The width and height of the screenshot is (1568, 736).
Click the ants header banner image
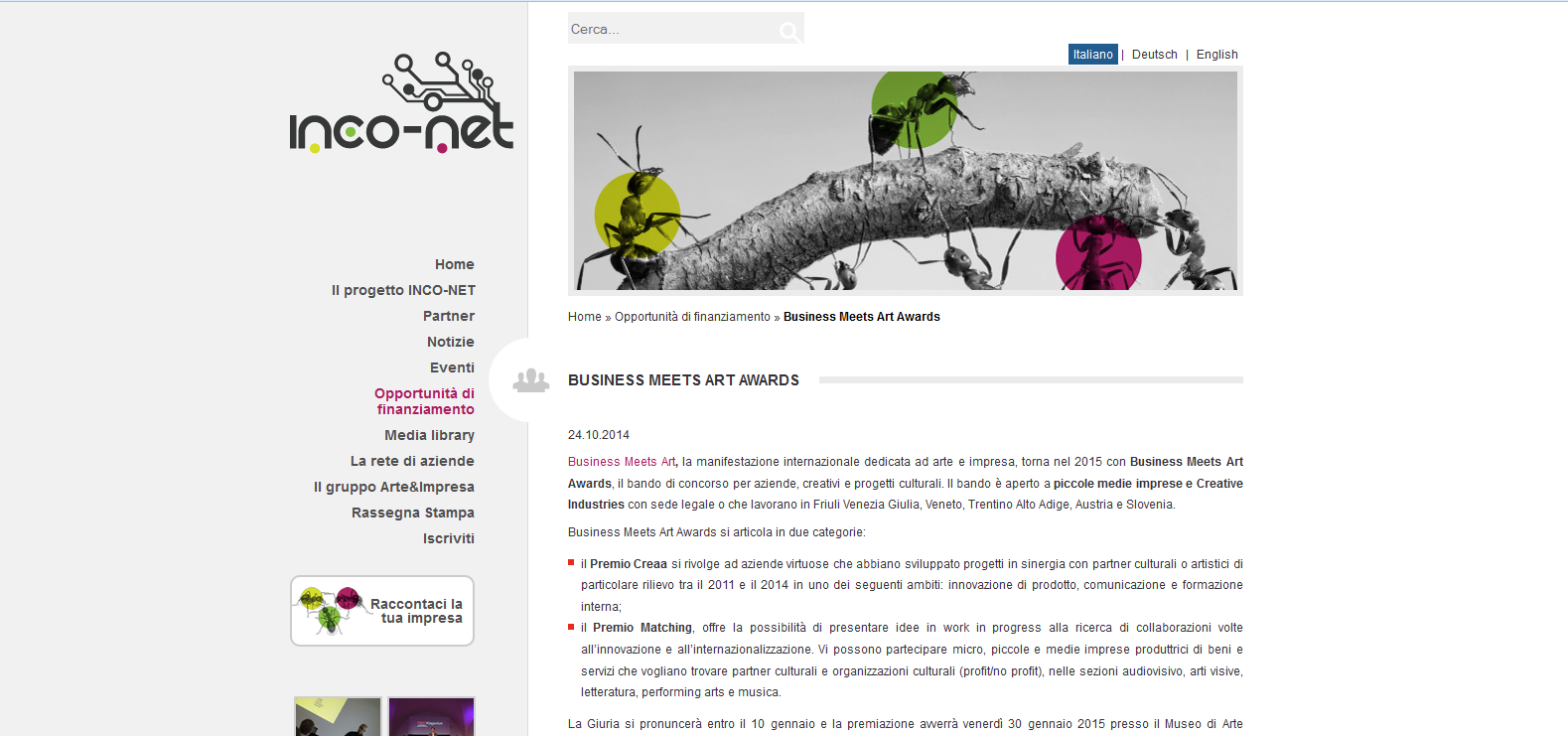coord(906,181)
